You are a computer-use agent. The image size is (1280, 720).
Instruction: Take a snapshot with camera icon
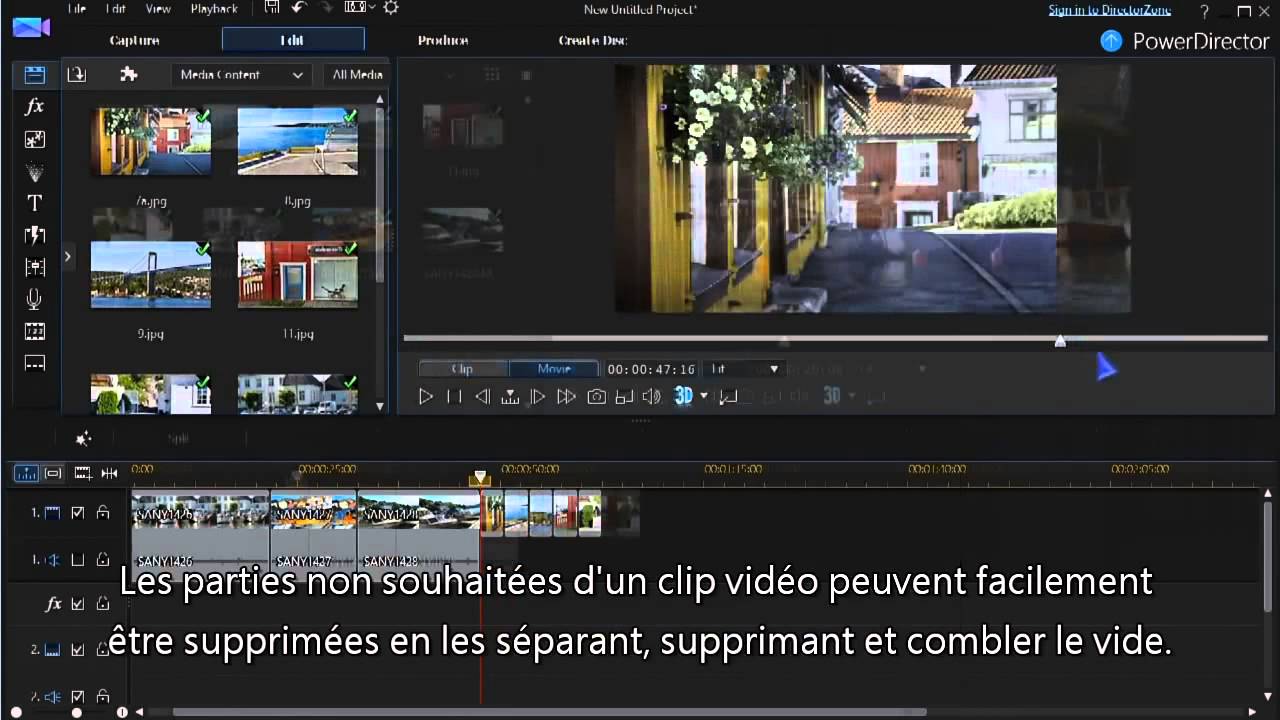(x=596, y=397)
